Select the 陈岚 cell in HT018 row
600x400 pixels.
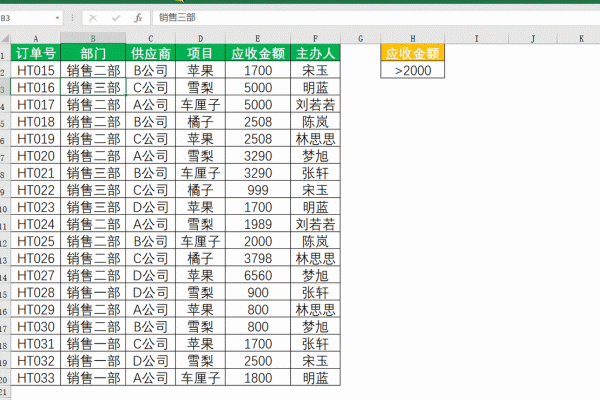(x=315, y=122)
